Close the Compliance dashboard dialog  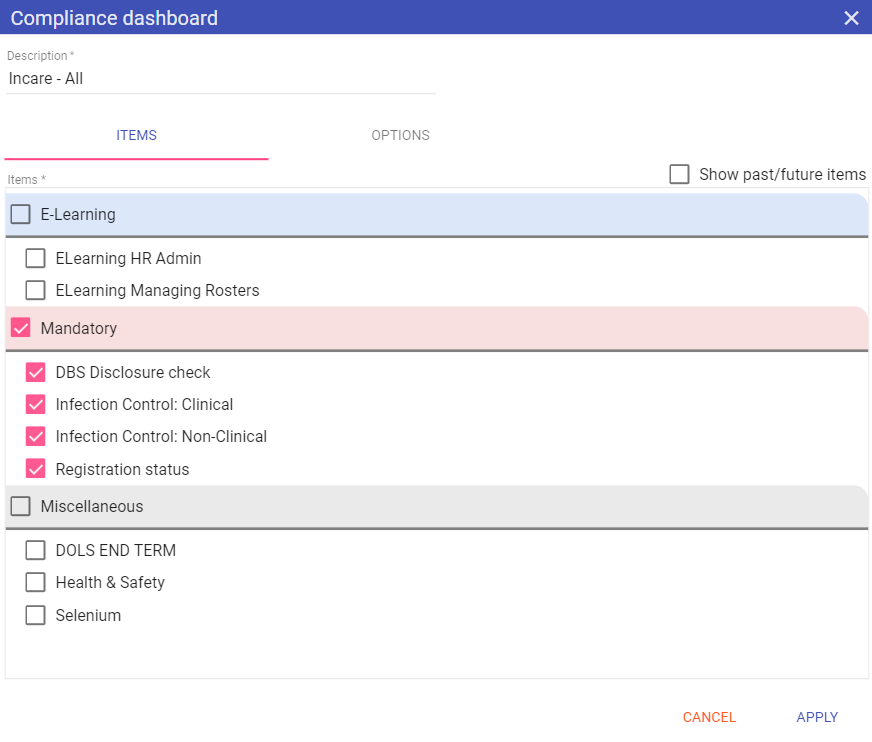(x=851, y=18)
